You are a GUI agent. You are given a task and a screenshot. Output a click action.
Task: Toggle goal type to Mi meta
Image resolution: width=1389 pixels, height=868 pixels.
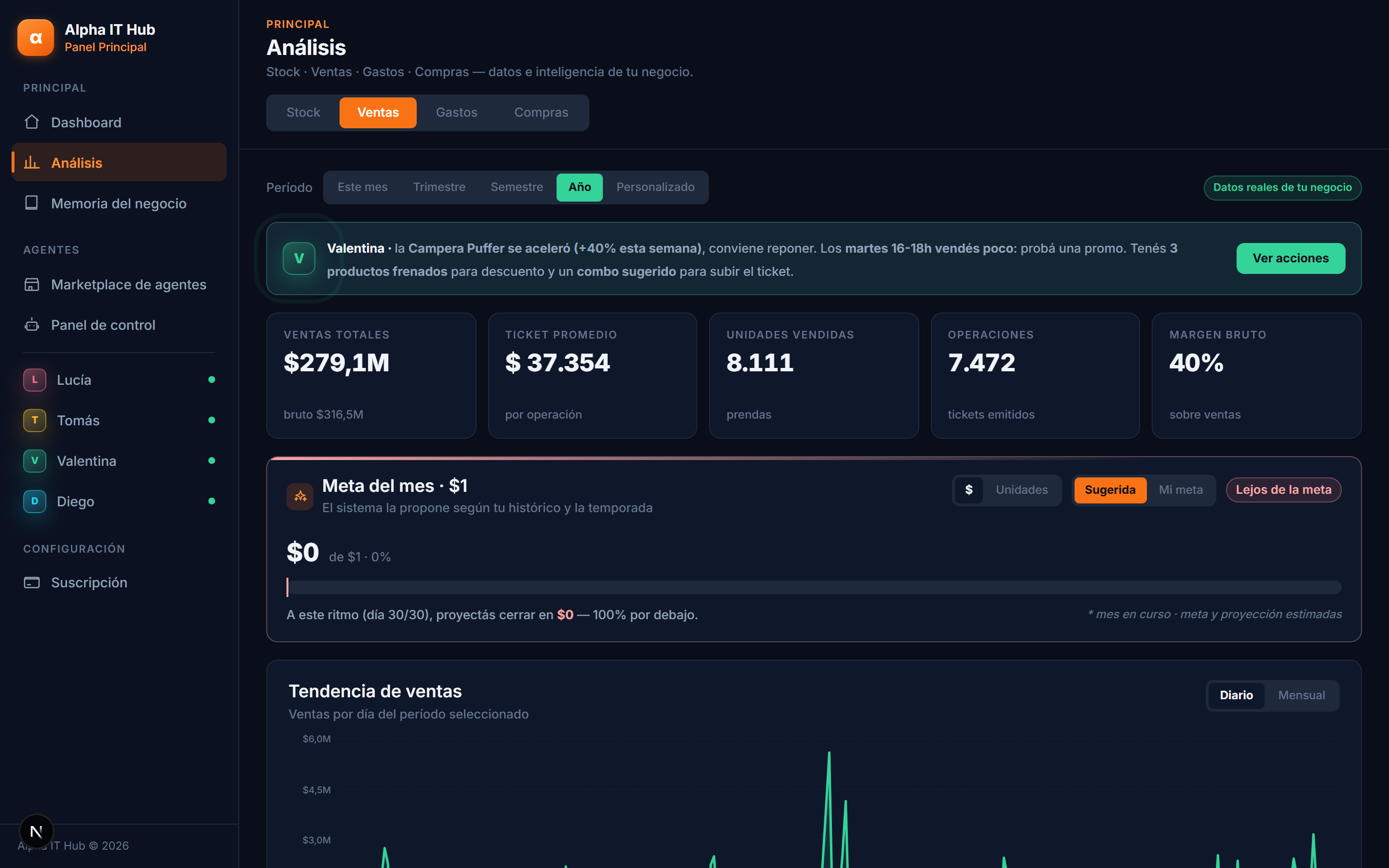tap(1181, 489)
